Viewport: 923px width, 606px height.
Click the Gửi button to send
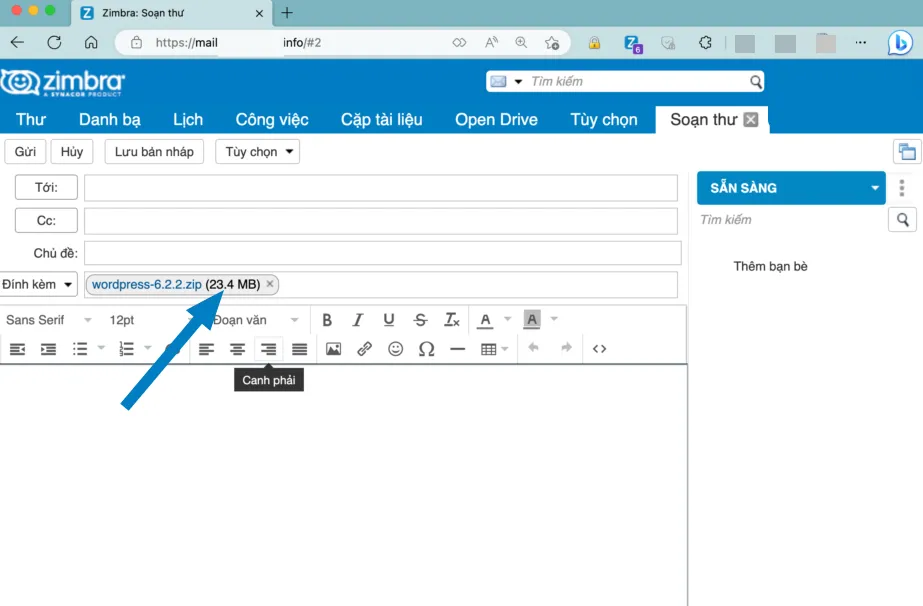click(25, 151)
